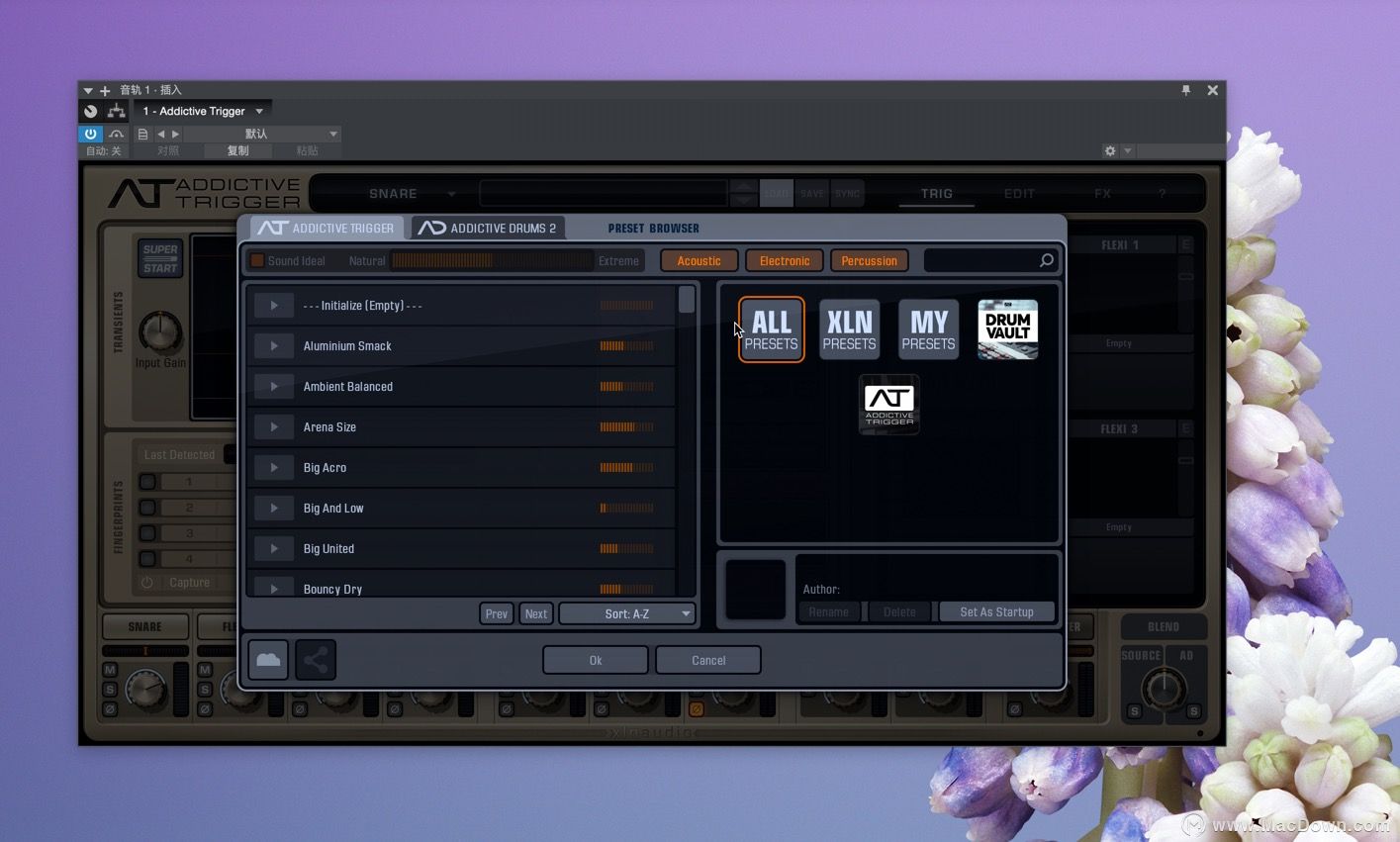Image resolution: width=1400 pixels, height=842 pixels.
Task: Open the TRIG page tab
Action: [x=936, y=194]
